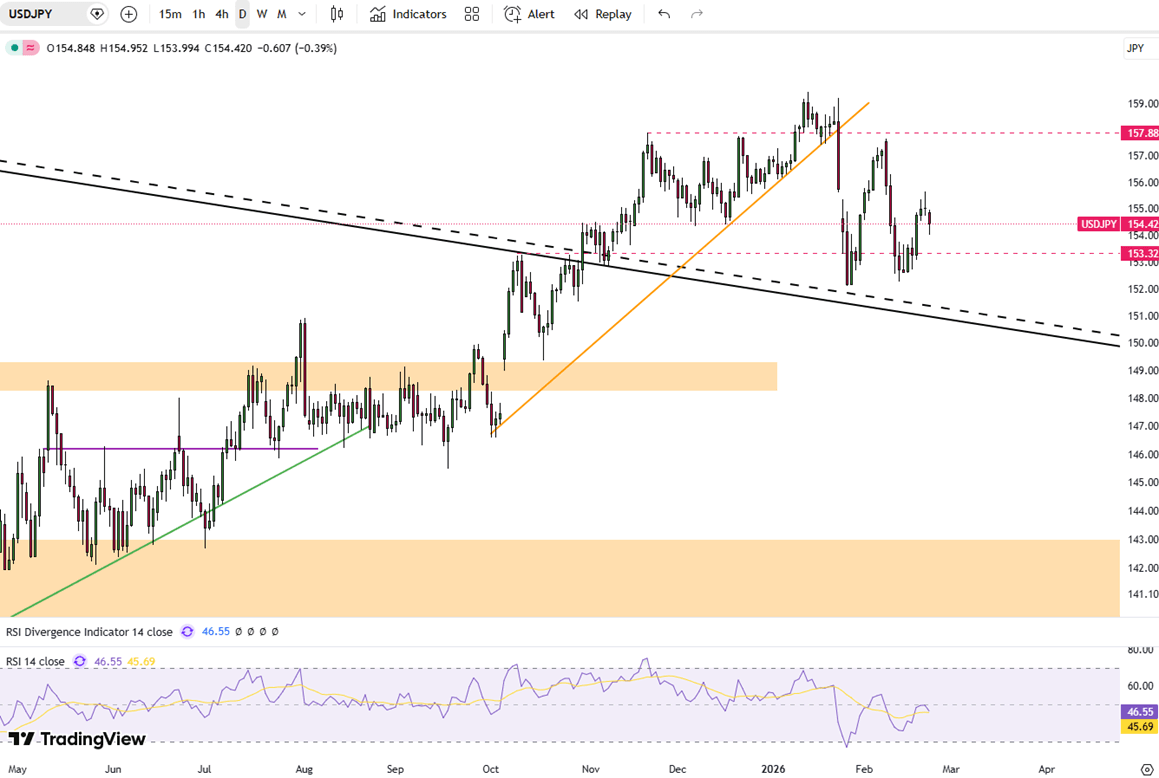The height and width of the screenshot is (778, 1159).
Task: Open the candlestick chart type selector
Action: 337,14
